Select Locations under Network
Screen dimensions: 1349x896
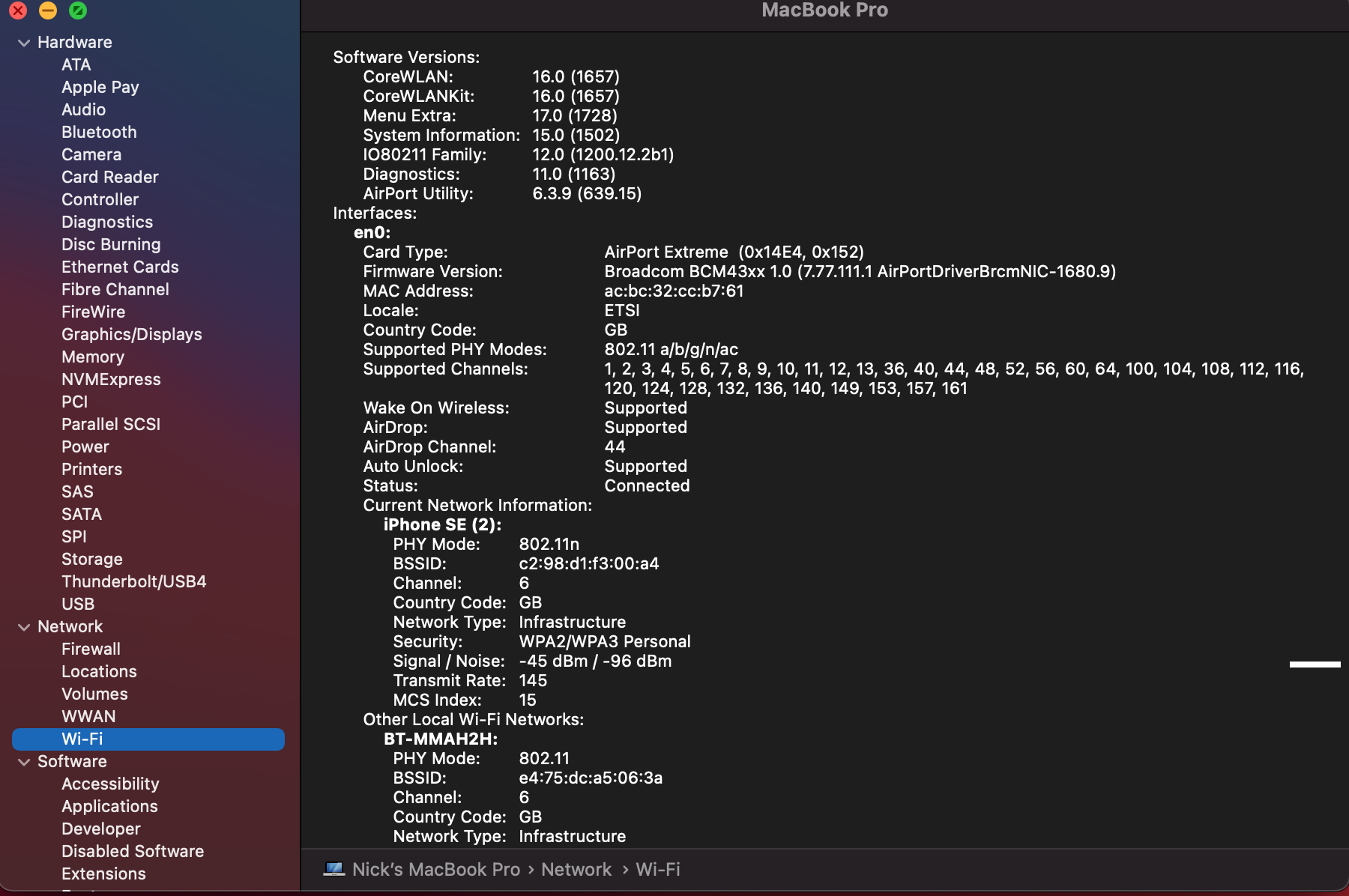[x=99, y=672]
